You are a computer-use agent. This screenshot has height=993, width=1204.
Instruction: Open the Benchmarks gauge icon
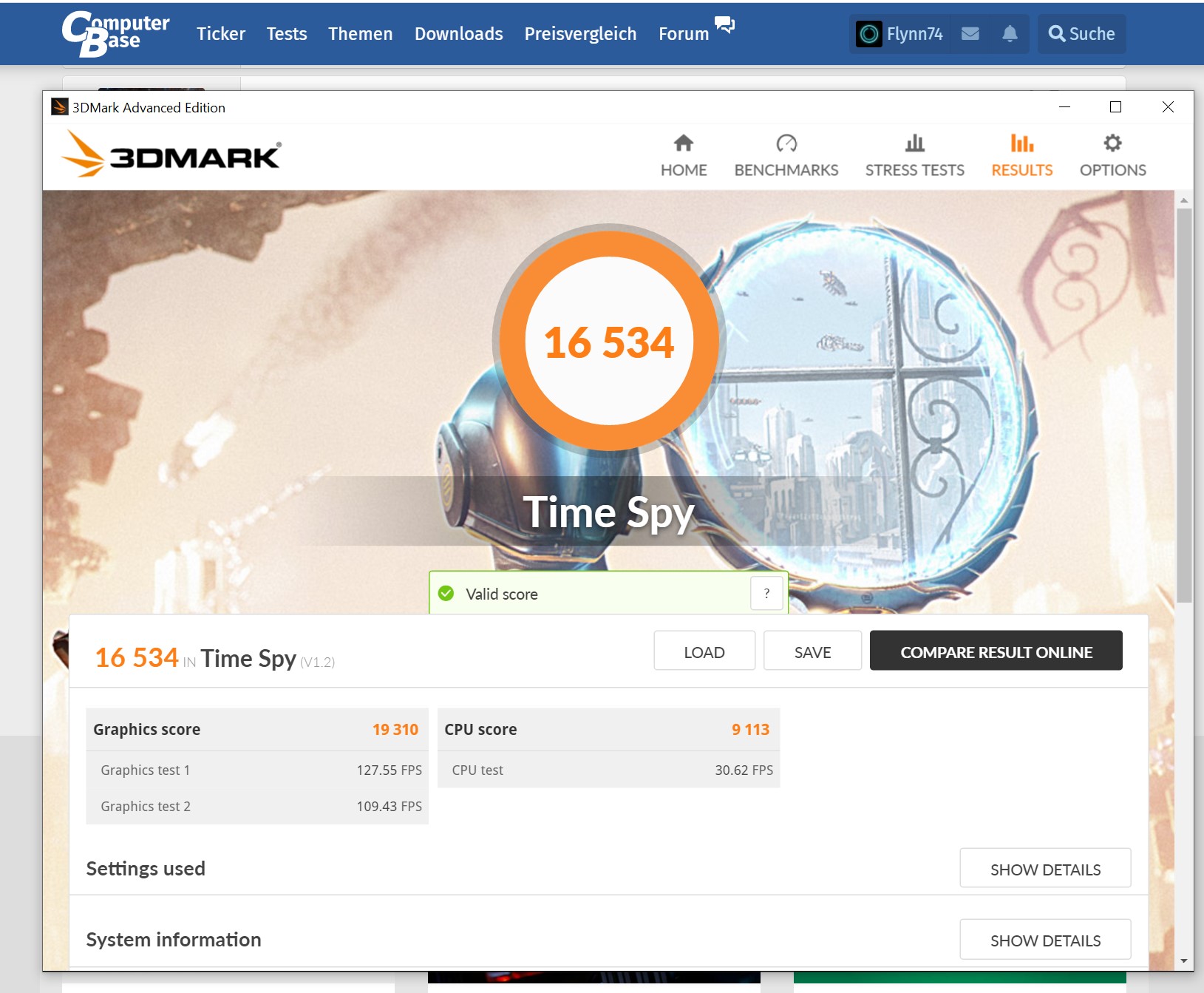point(786,143)
